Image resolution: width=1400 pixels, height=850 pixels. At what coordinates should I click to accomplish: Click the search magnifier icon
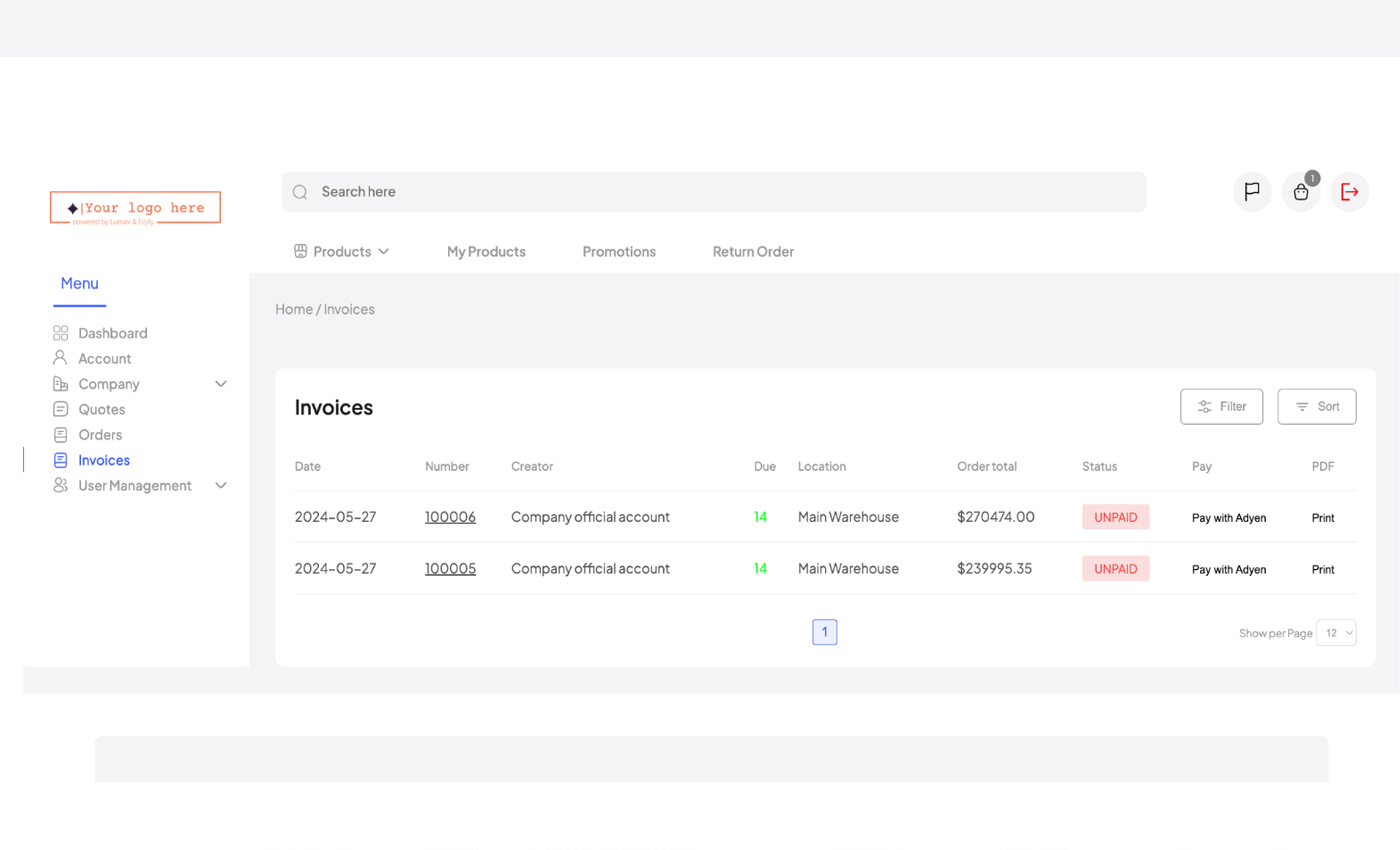coord(300,192)
